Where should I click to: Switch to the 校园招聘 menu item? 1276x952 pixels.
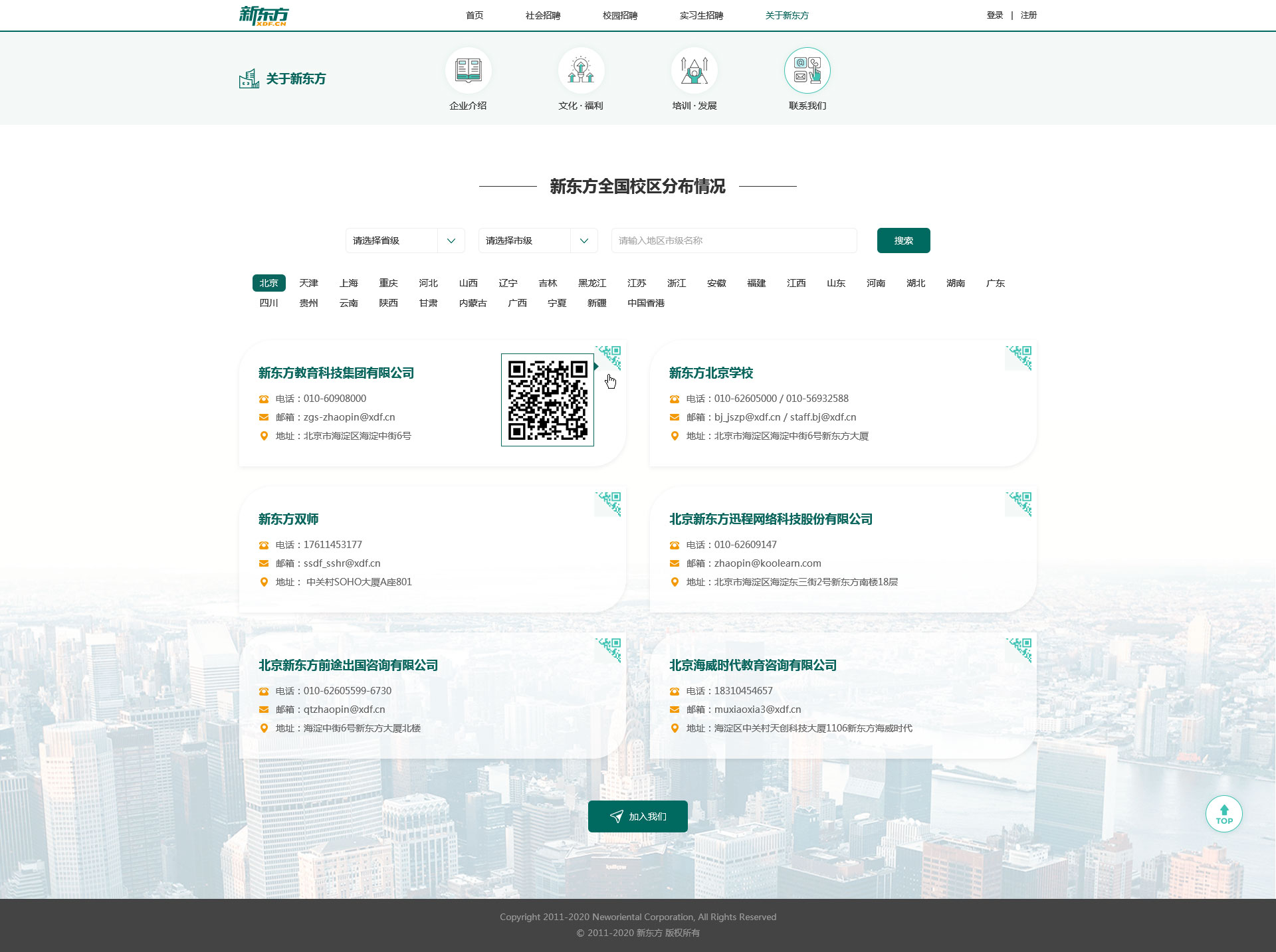click(x=619, y=15)
